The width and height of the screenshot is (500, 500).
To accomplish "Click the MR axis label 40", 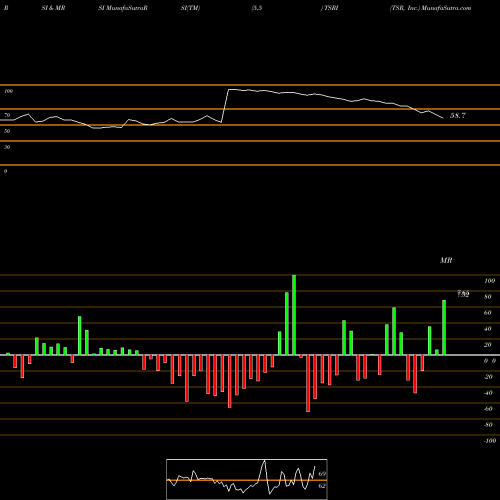I will [488, 329].
